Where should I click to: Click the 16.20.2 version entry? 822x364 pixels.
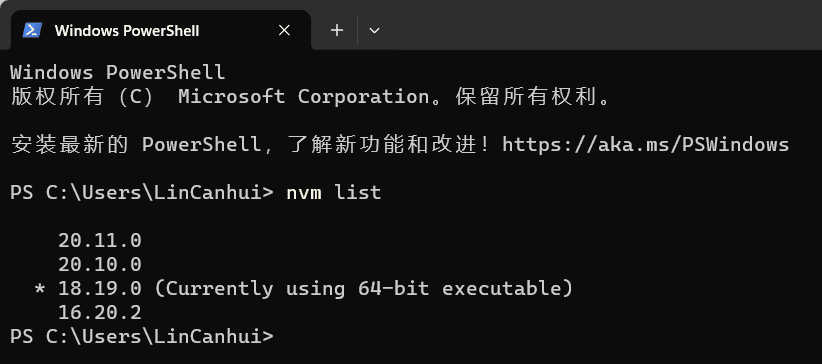tap(100, 313)
